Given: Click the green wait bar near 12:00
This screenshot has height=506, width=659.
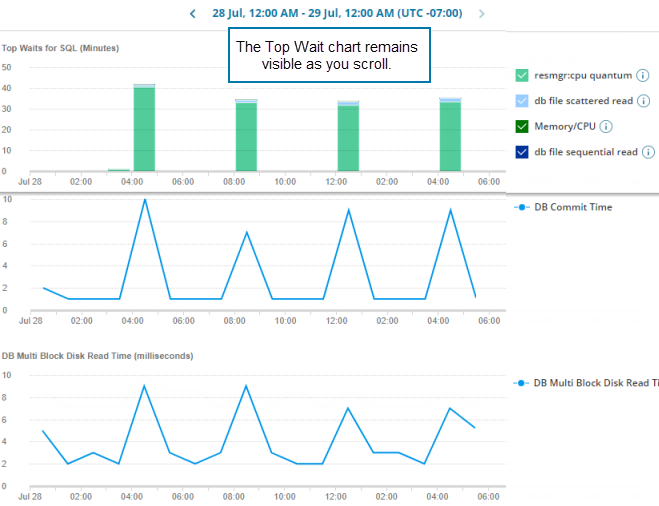Looking at the screenshot, I should point(348,138).
